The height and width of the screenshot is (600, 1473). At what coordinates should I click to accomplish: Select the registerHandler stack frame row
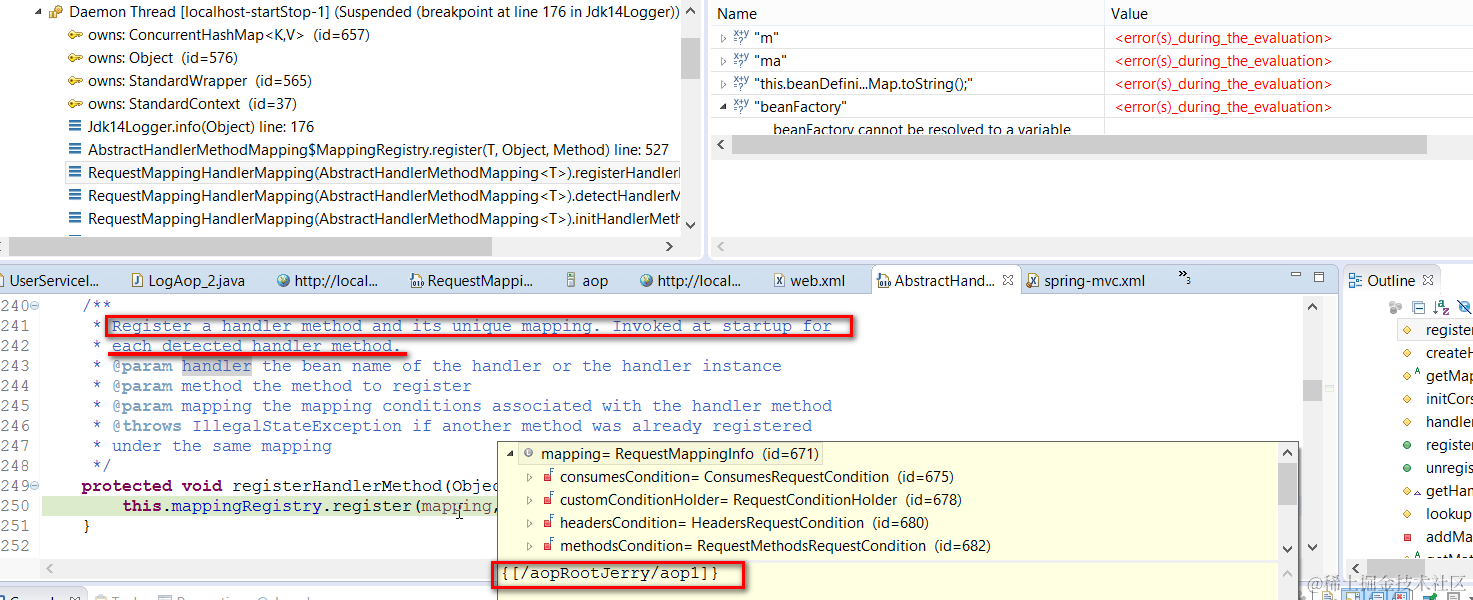coord(373,173)
